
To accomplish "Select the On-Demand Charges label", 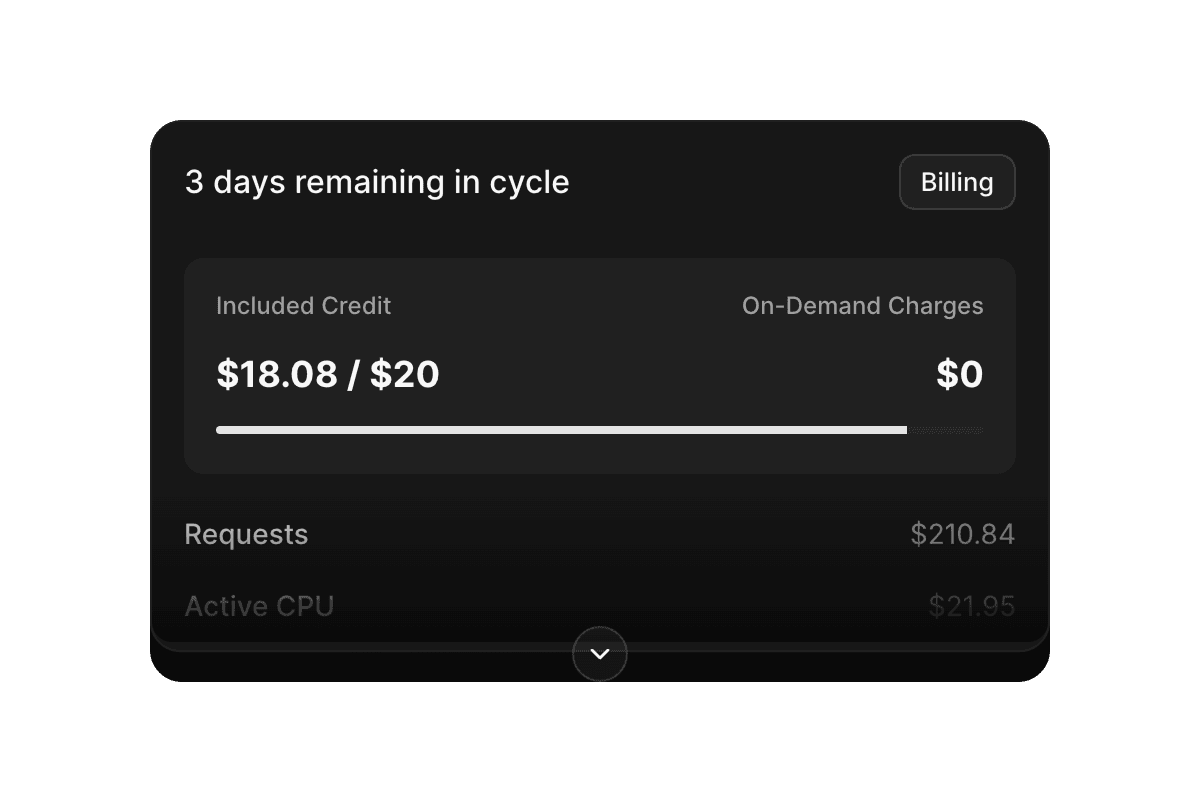I will [x=862, y=306].
